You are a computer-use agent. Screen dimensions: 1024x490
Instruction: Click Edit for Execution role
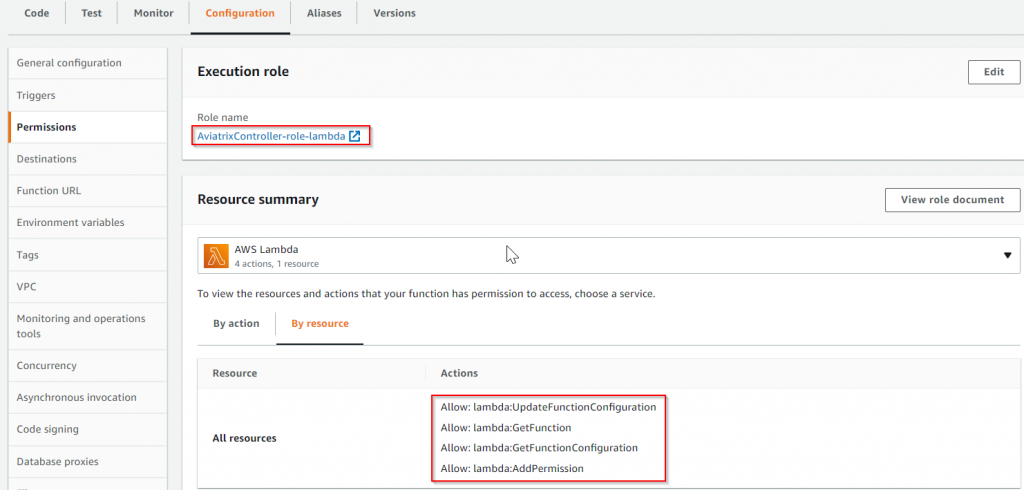pyautogui.click(x=993, y=72)
